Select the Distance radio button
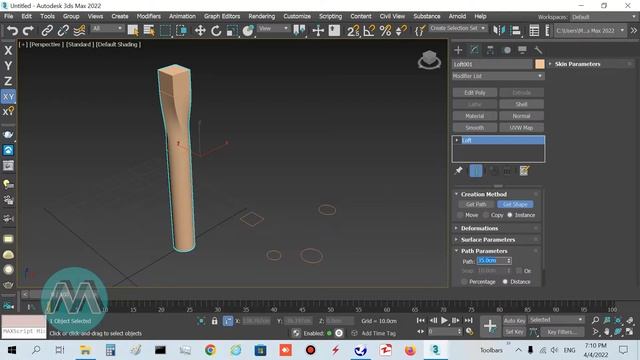This screenshot has width=640, height=360. [505, 282]
